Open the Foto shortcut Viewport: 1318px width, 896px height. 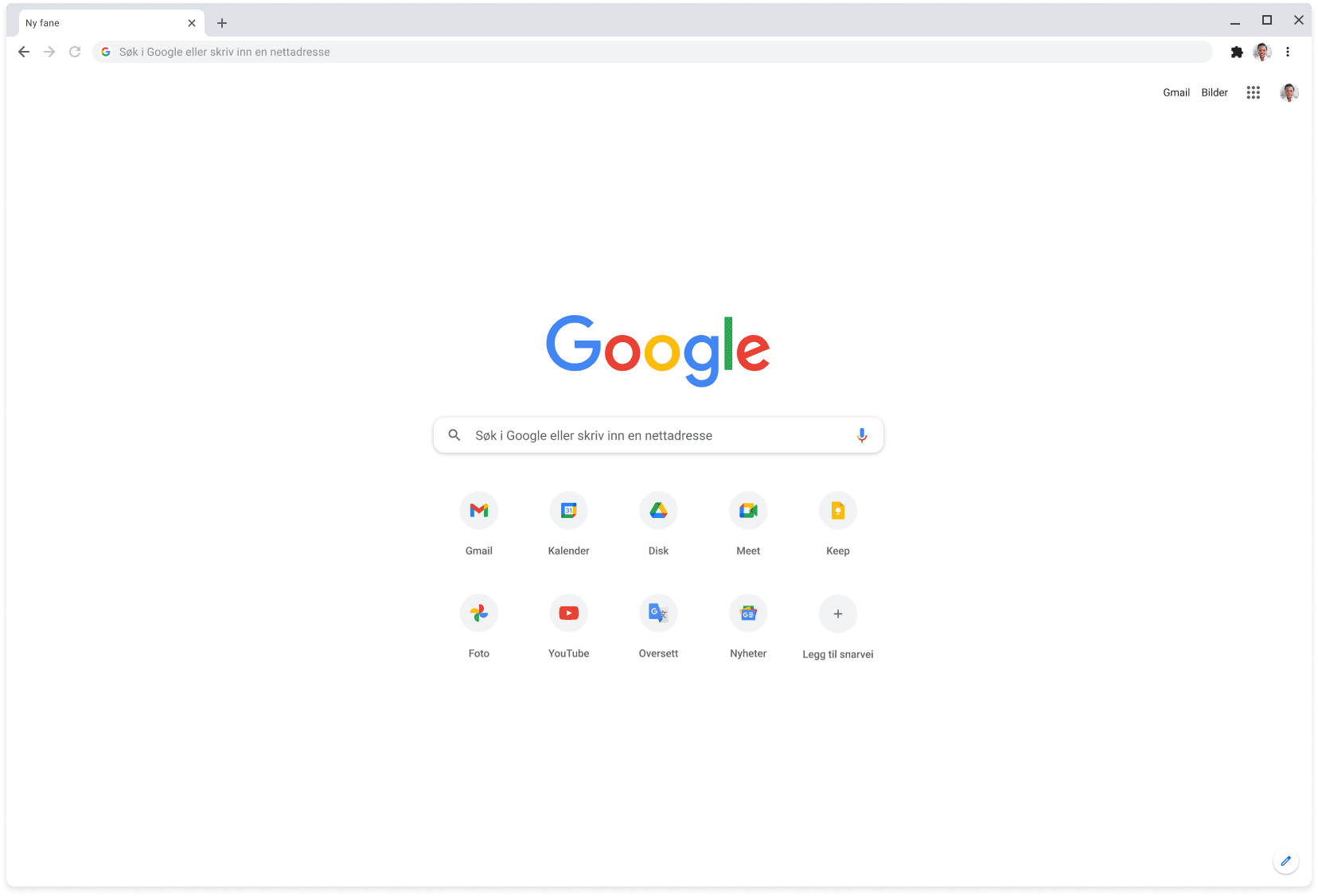[x=478, y=614]
